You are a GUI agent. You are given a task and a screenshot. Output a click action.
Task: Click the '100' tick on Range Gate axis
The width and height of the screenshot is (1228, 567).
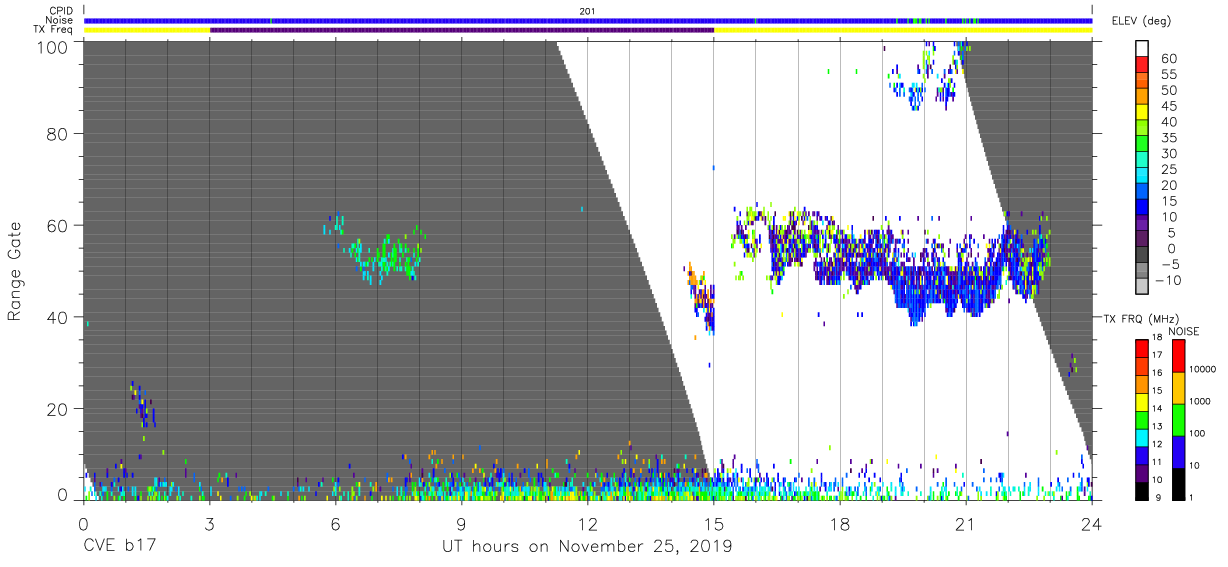[x=52, y=46]
